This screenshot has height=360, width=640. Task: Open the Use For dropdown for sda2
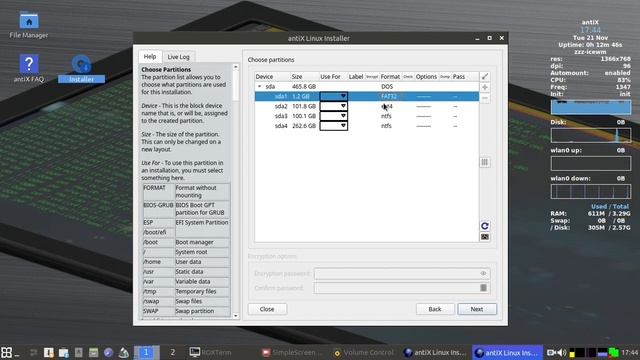click(333, 106)
